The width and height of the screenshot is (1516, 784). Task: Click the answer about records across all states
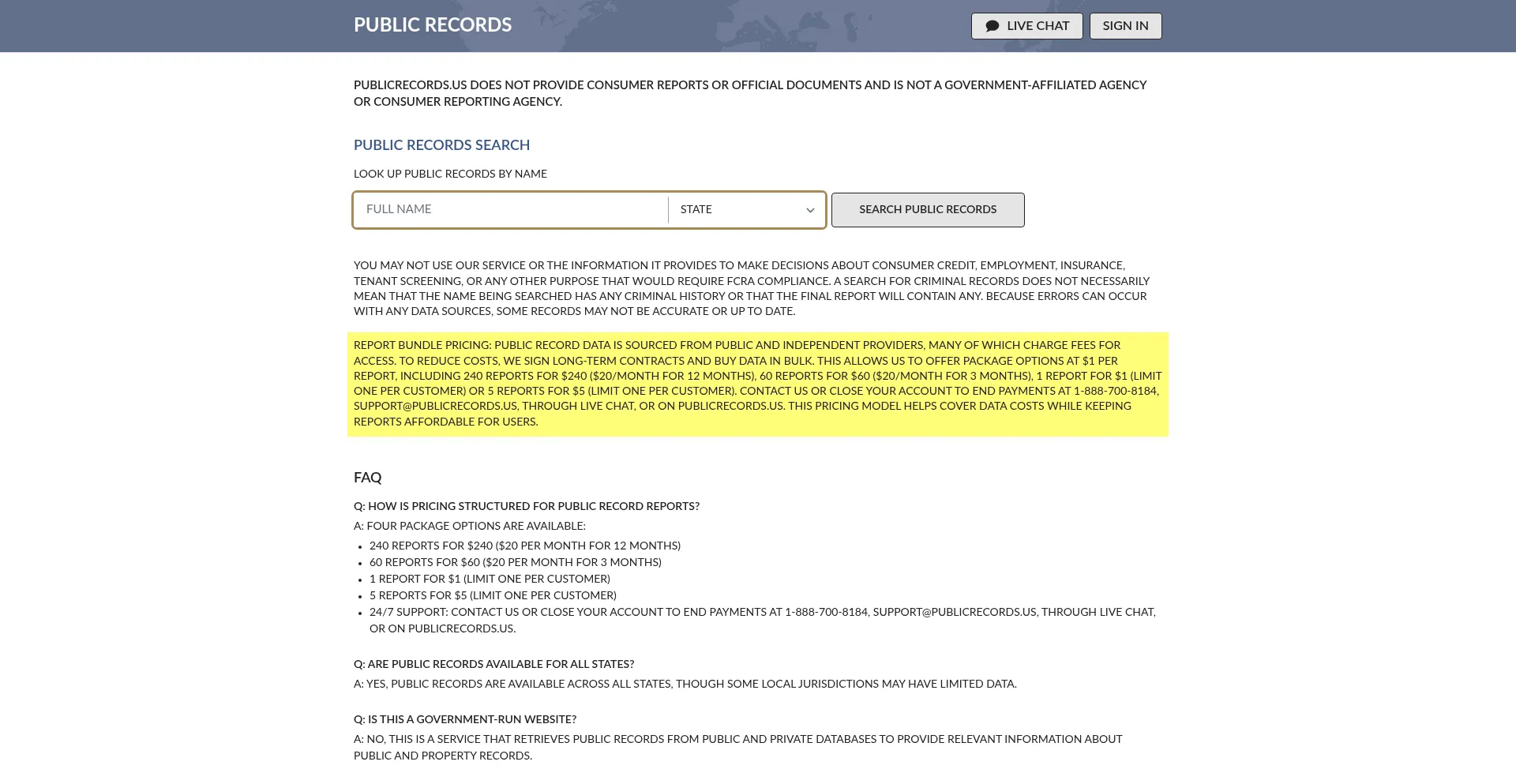tap(685, 684)
